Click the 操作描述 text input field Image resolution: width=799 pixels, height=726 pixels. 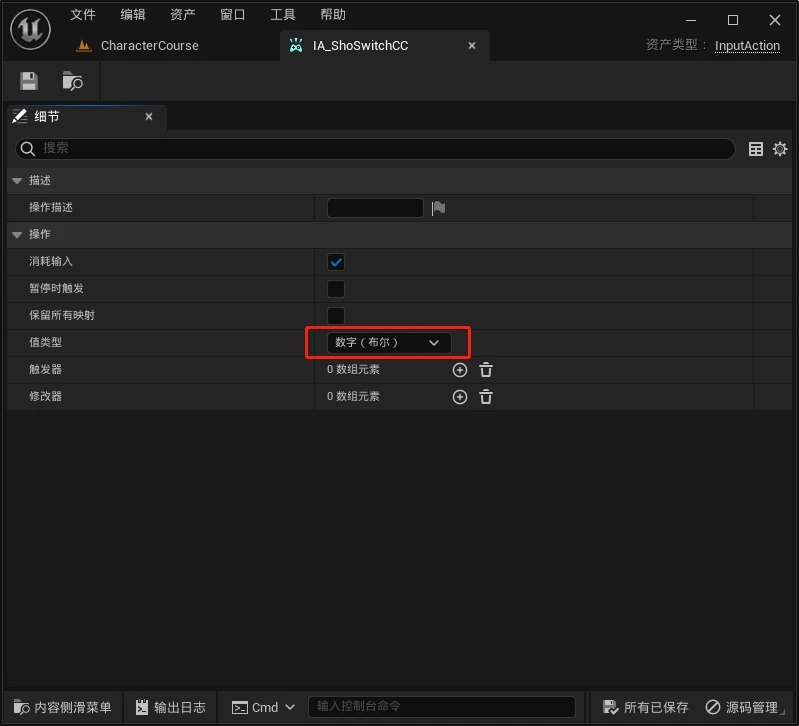pyautogui.click(x=375, y=208)
